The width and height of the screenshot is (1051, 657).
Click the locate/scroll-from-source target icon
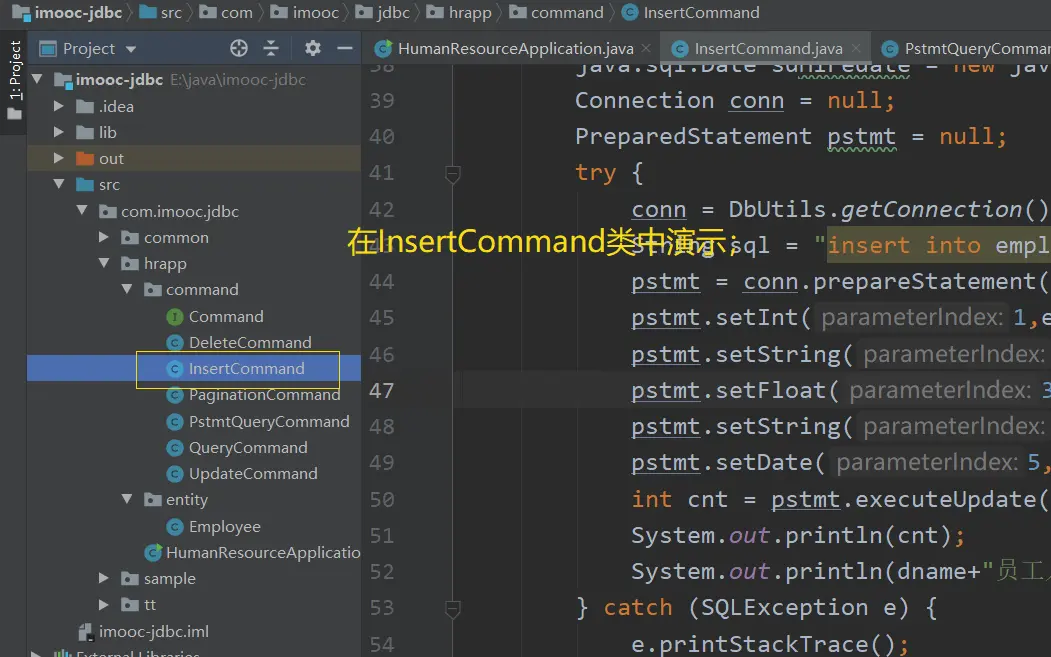point(238,48)
